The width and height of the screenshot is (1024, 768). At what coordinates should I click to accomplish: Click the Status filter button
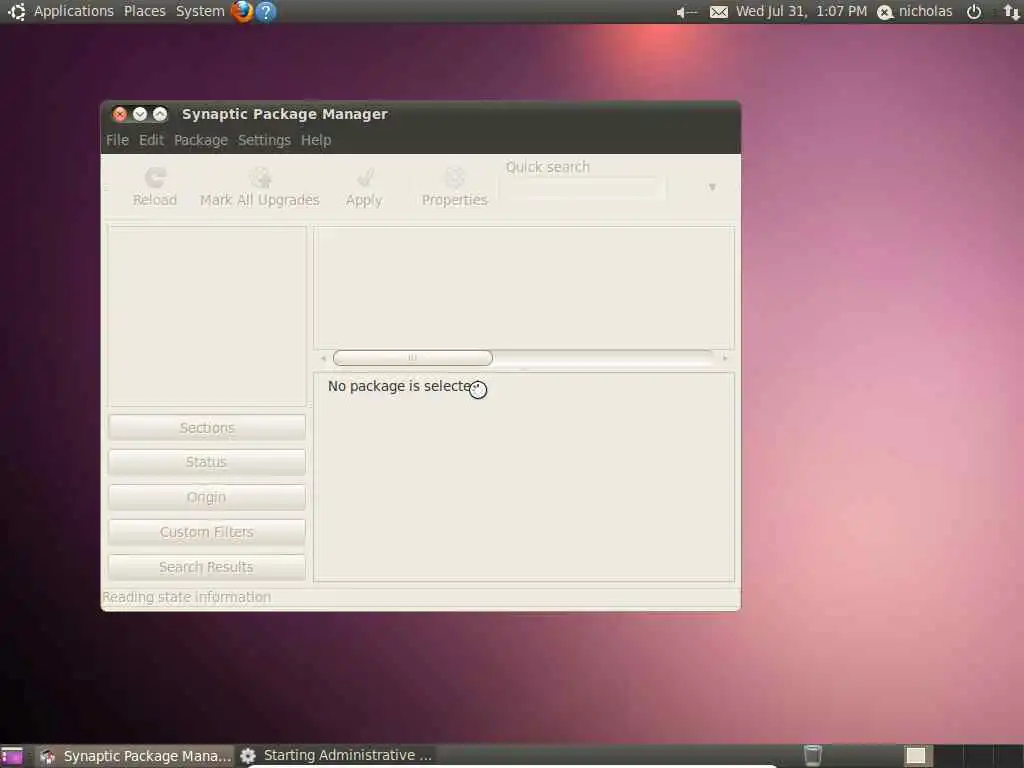pos(207,462)
